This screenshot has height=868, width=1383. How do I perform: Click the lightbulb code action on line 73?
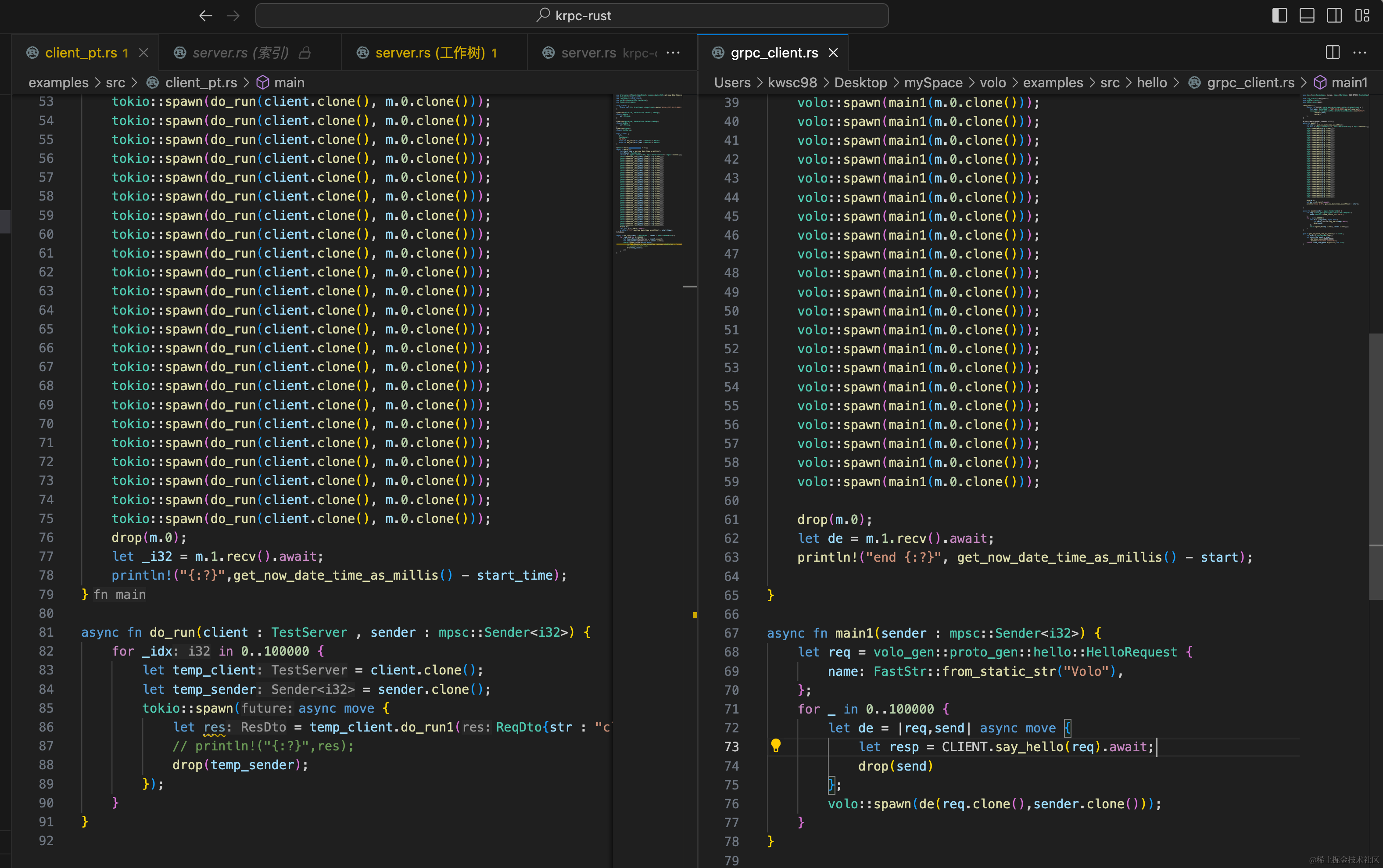pyautogui.click(x=777, y=746)
